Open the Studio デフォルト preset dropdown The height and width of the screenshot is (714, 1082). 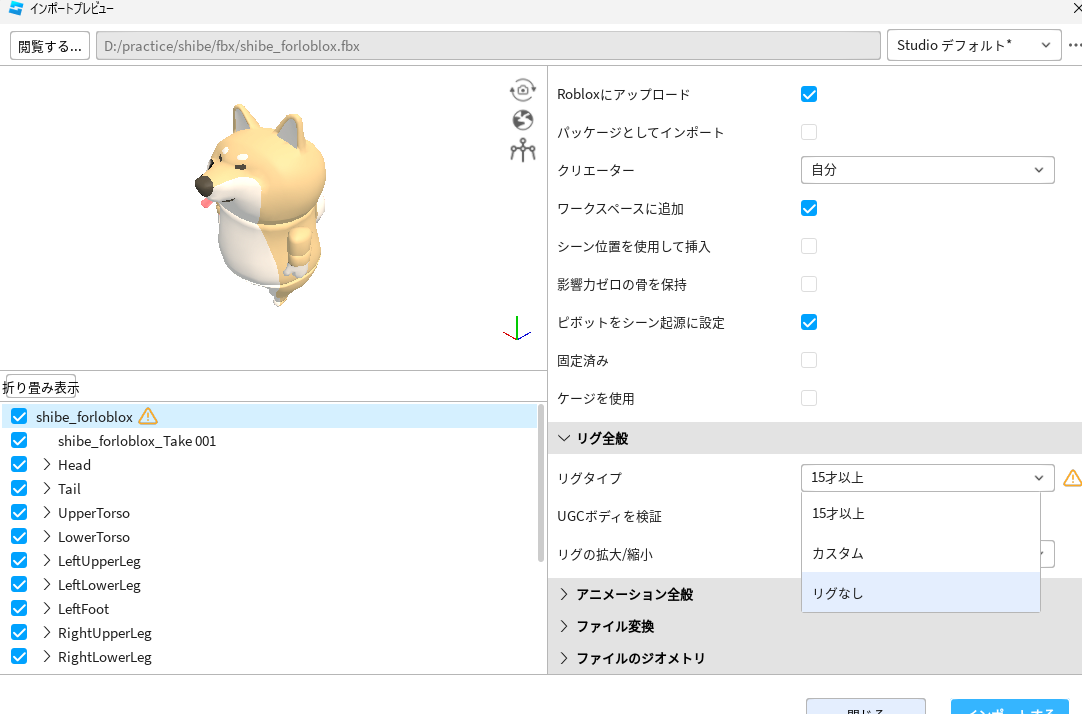974,46
